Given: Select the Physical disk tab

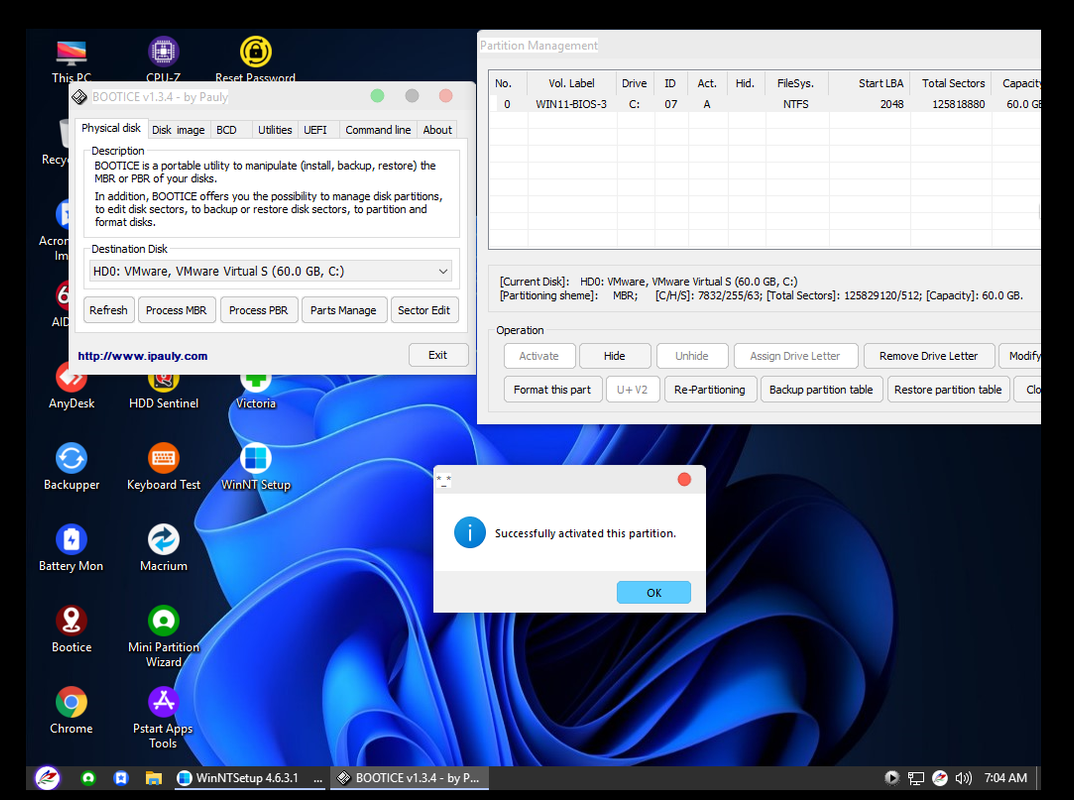Looking at the screenshot, I should pyautogui.click(x=111, y=128).
